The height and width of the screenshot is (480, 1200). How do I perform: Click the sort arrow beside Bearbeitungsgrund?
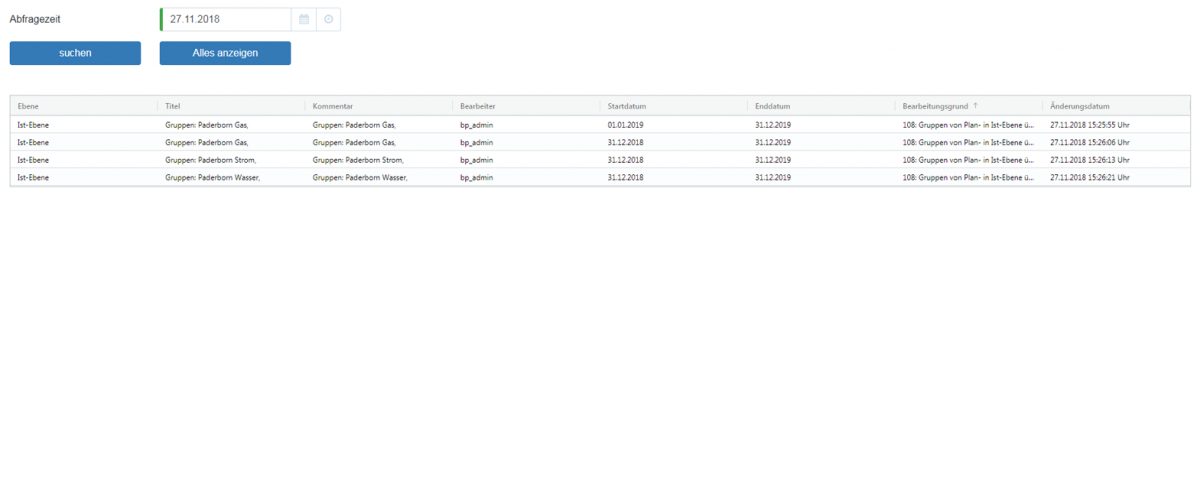point(976,106)
